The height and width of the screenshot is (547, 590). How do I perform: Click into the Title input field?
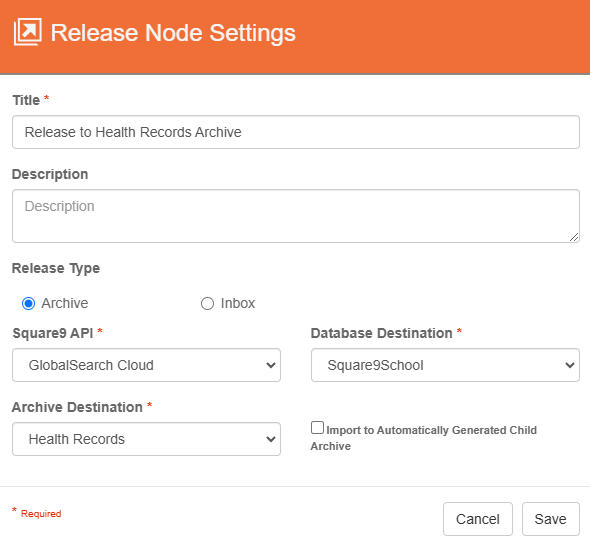296,132
